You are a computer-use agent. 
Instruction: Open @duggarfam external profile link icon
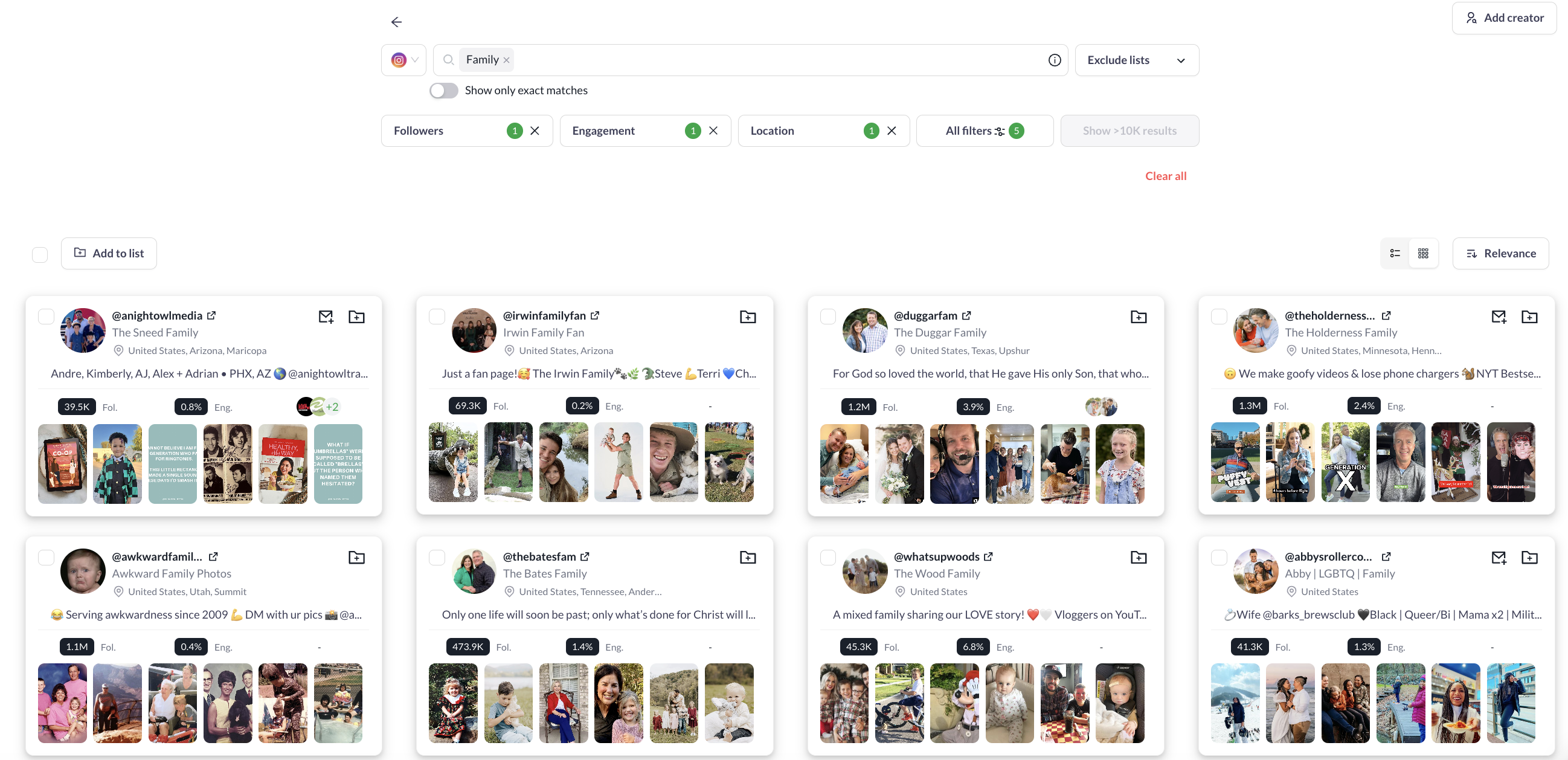coord(966,315)
